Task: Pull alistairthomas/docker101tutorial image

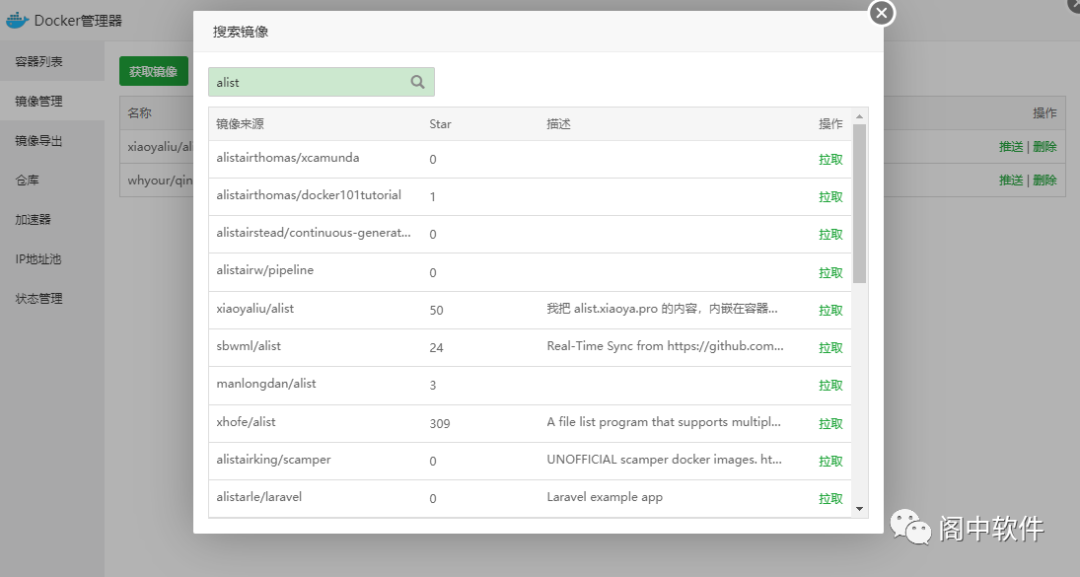Action: pyautogui.click(x=830, y=197)
